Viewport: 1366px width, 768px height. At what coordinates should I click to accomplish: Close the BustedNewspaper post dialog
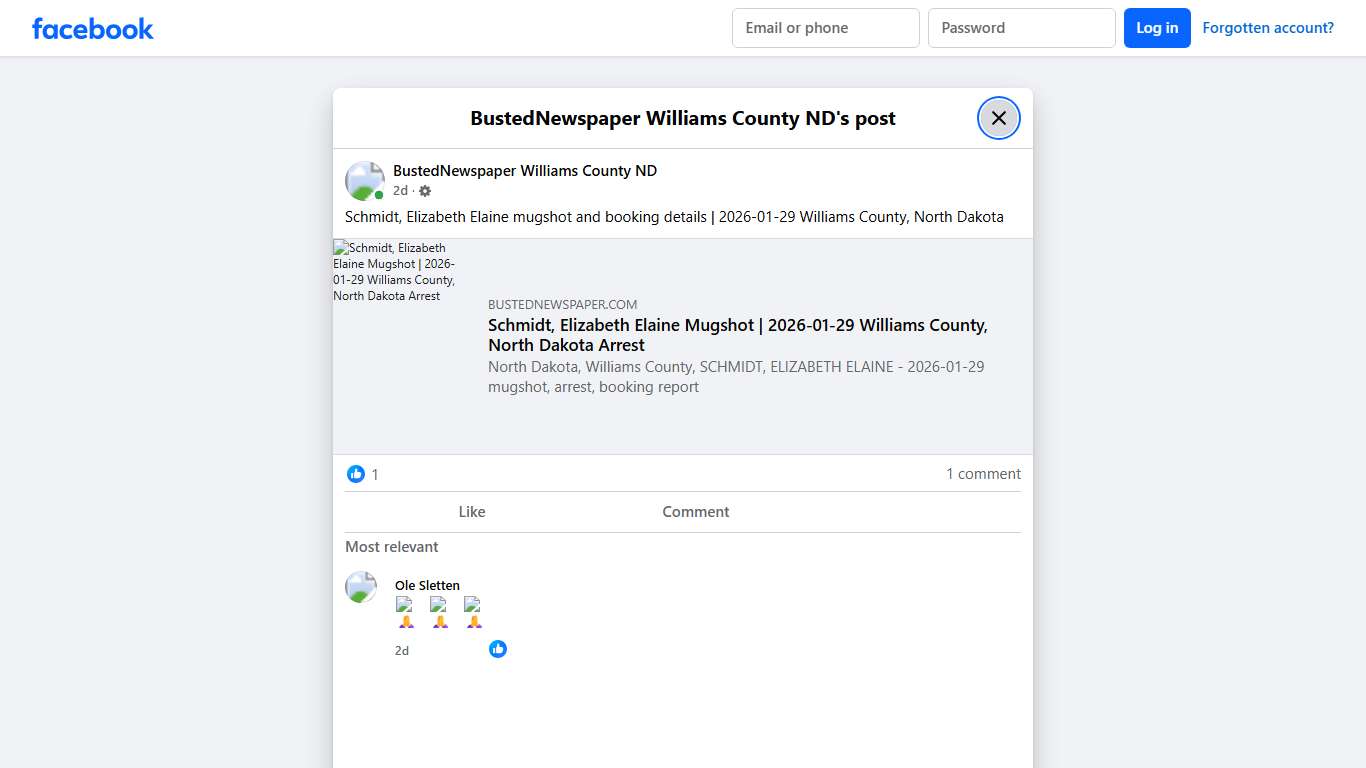point(998,118)
